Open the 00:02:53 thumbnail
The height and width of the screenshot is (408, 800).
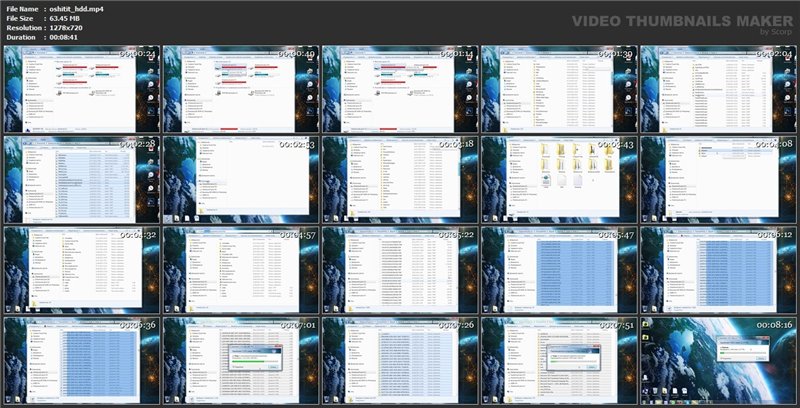coord(240,178)
